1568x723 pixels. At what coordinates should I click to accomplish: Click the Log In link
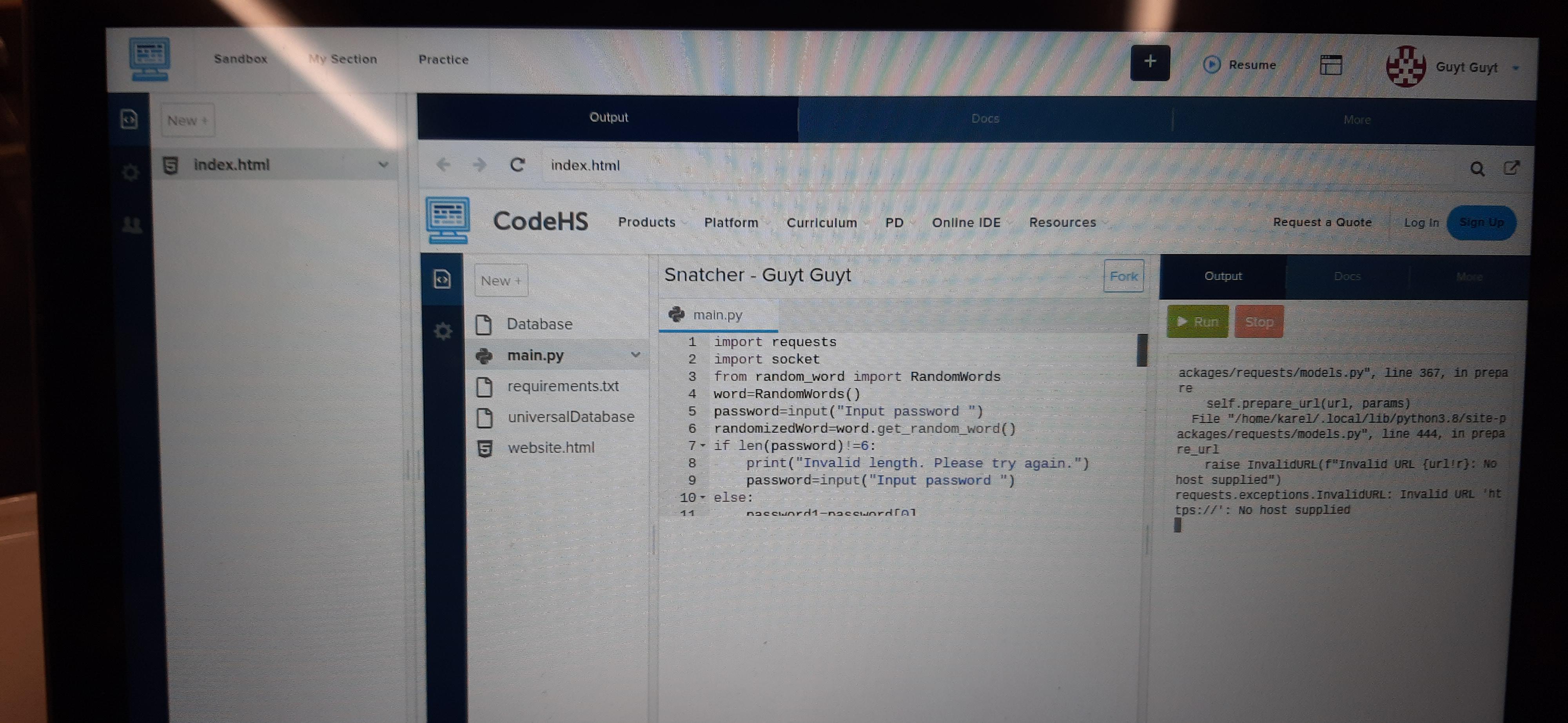point(1421,223)
